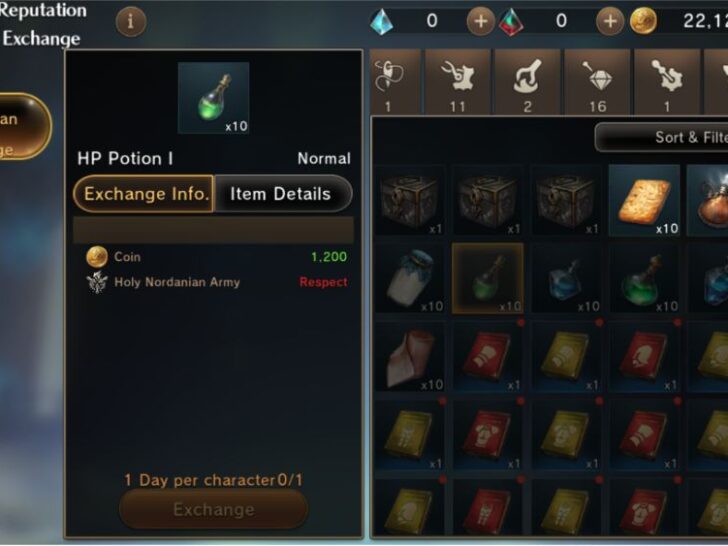Open the category tab showing count 2
This screenshot has width=728, height=546.
point(527,82)
